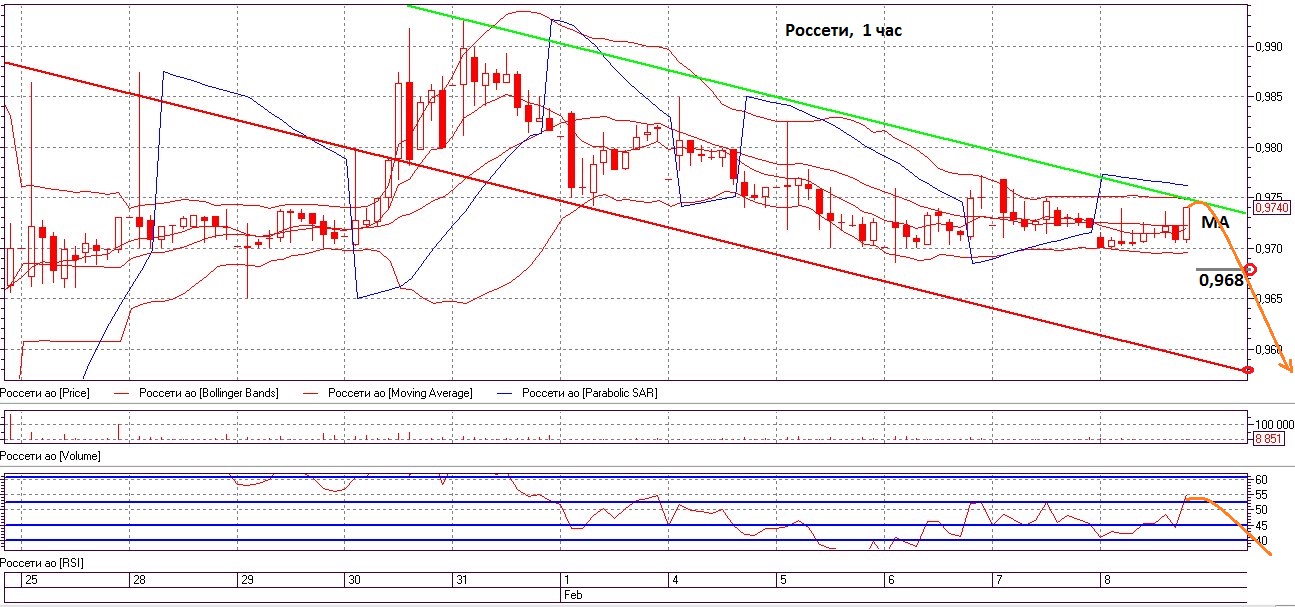Click the date axis label 30
Screen dimensions: 1295x607
click(355, 580)
